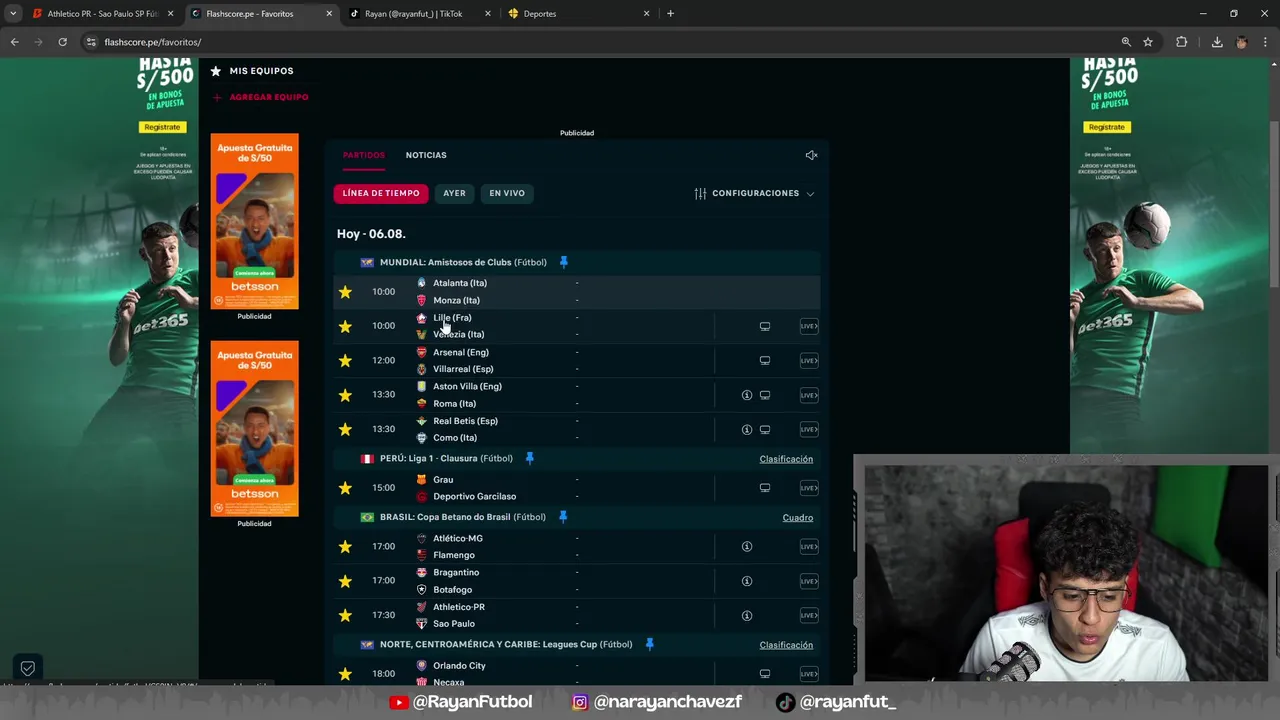Click the browser address bar
1280x720 pixels.
[600, 42]
